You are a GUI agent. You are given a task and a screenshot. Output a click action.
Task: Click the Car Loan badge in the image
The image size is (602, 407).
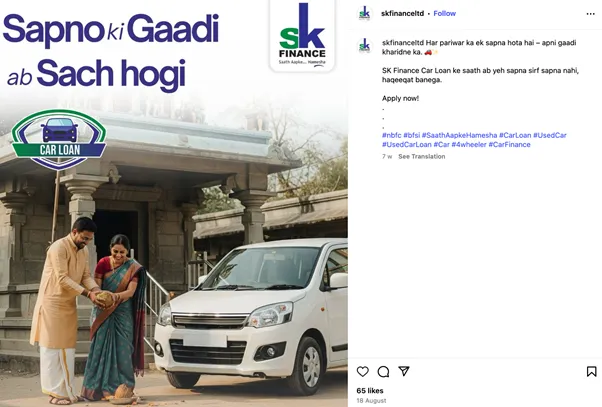58,139
